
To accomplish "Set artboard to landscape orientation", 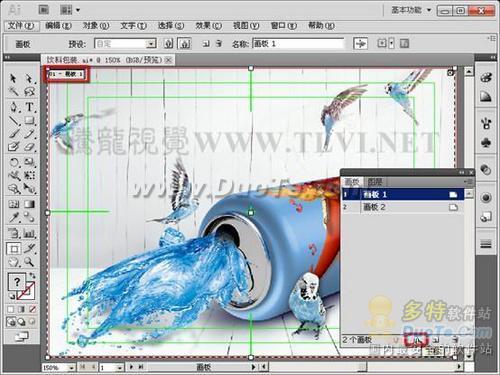I will [x=185, y=44].
